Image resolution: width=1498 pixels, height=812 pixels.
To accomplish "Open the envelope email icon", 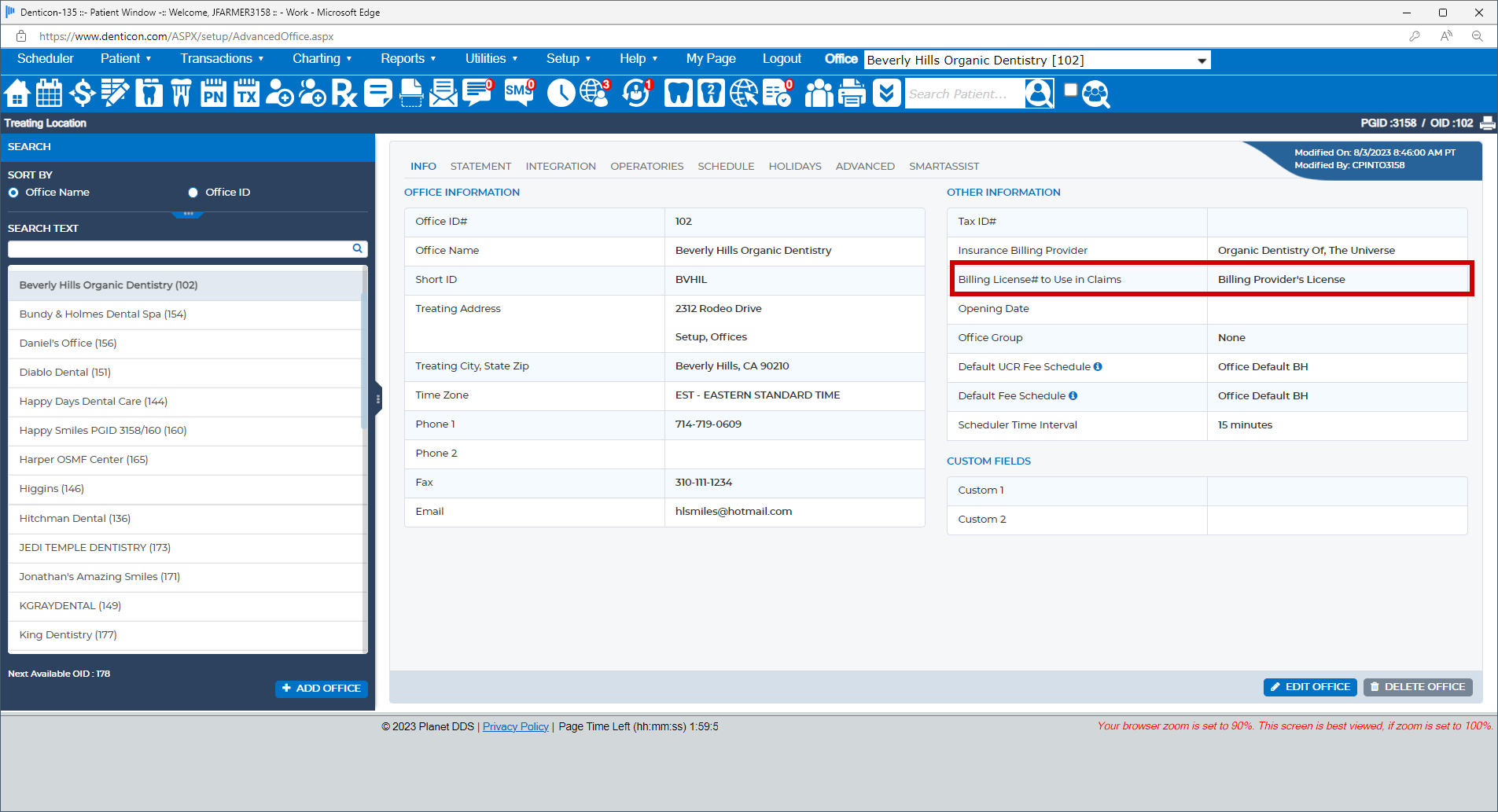I will click(444, 94).
